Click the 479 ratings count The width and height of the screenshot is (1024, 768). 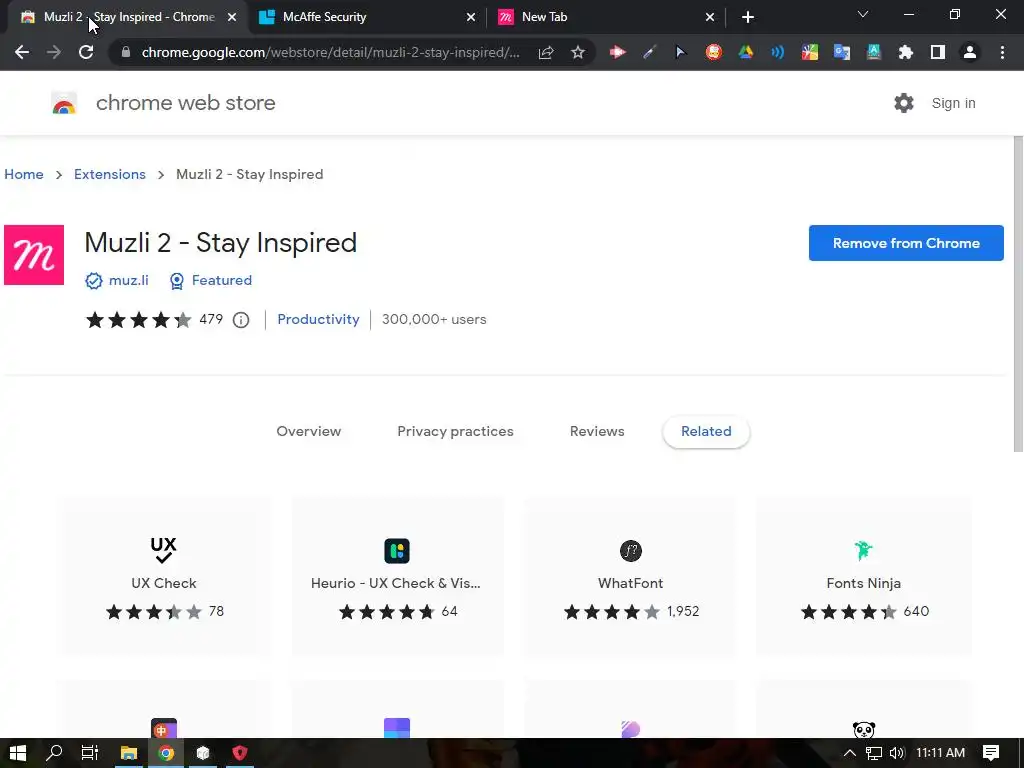coord(210,319)
